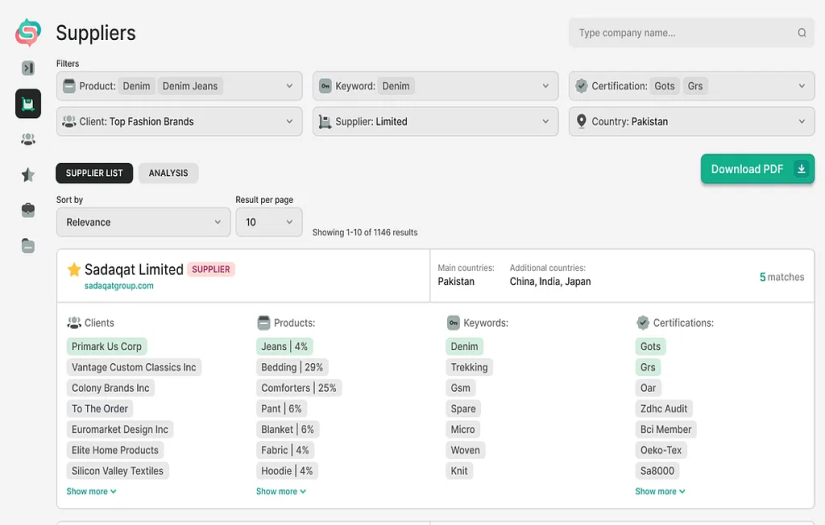The image size is (825, 525).
Task: Click the app logo icon
Action: coord(28,32)
